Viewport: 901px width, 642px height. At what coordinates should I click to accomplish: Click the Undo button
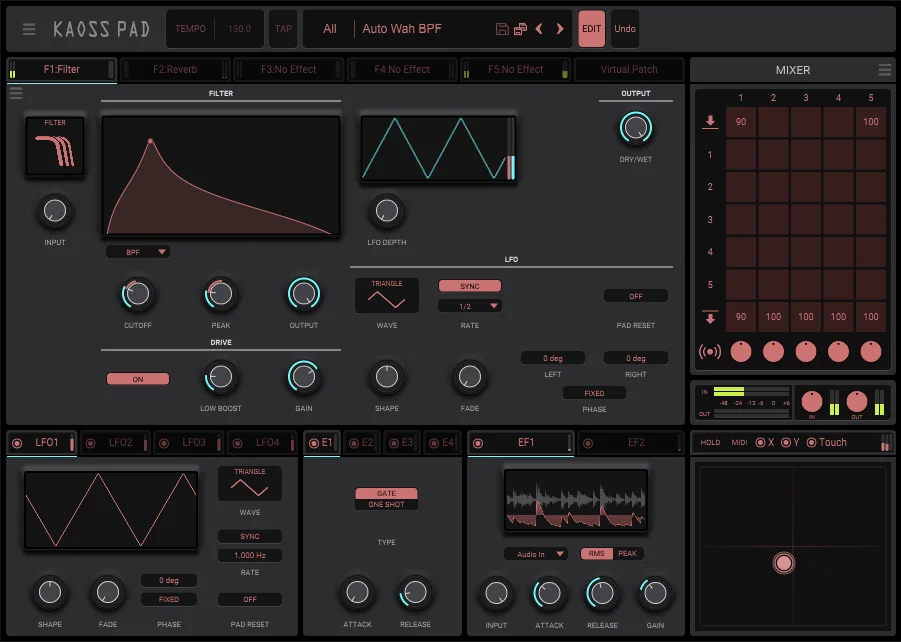pos(625,29)
